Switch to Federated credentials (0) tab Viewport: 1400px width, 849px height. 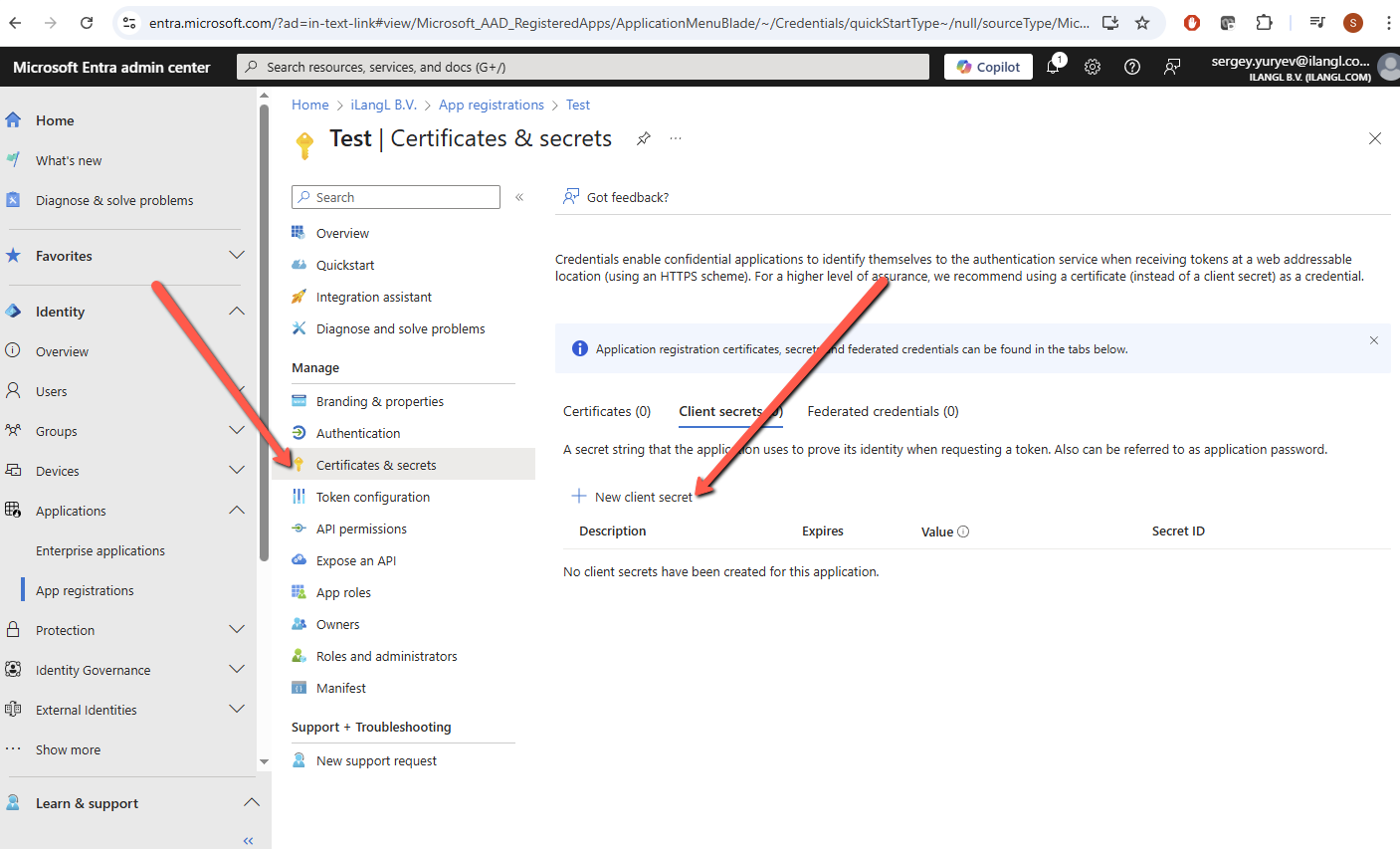pos(884,411)
